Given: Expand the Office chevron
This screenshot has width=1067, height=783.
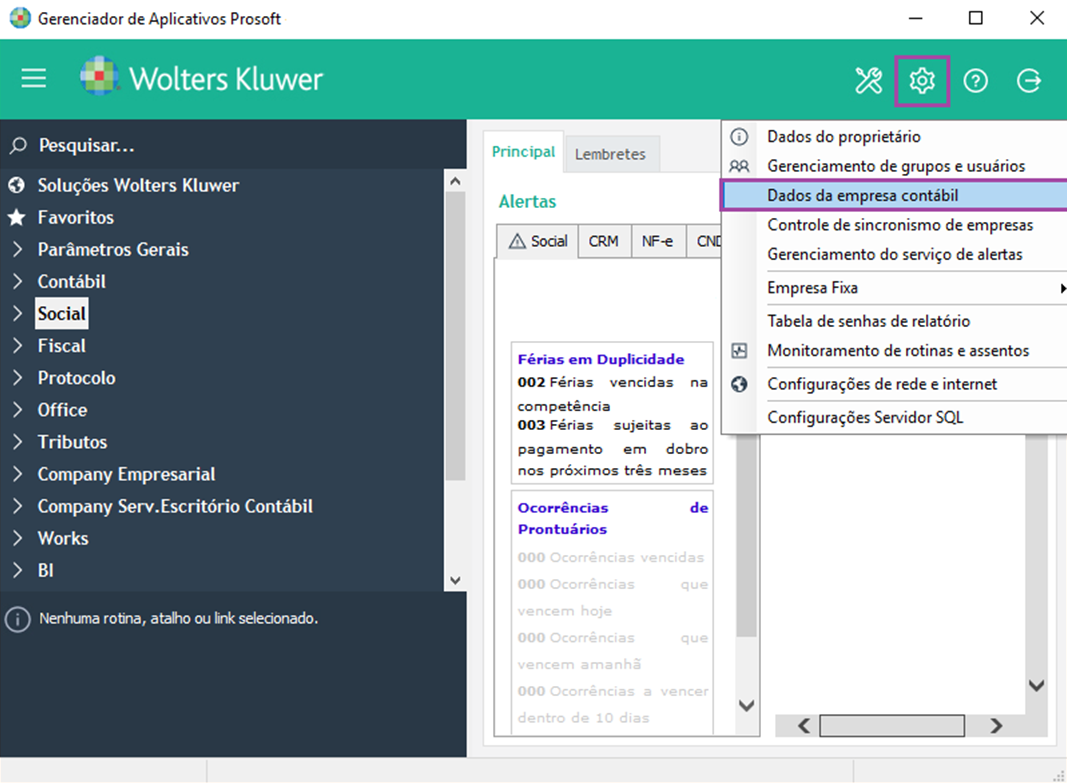Looking at the screenshot, I should pyautogui.click(x=18, y=410).
